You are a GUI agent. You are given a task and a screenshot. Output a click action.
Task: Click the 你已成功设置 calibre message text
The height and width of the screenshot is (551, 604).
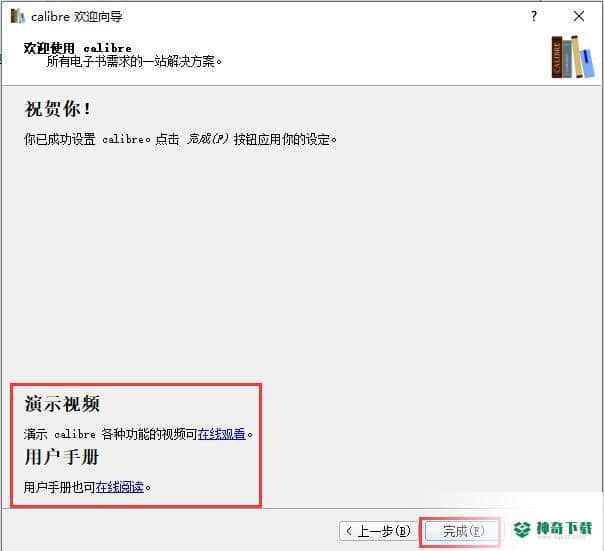click(x=180, y=139)
